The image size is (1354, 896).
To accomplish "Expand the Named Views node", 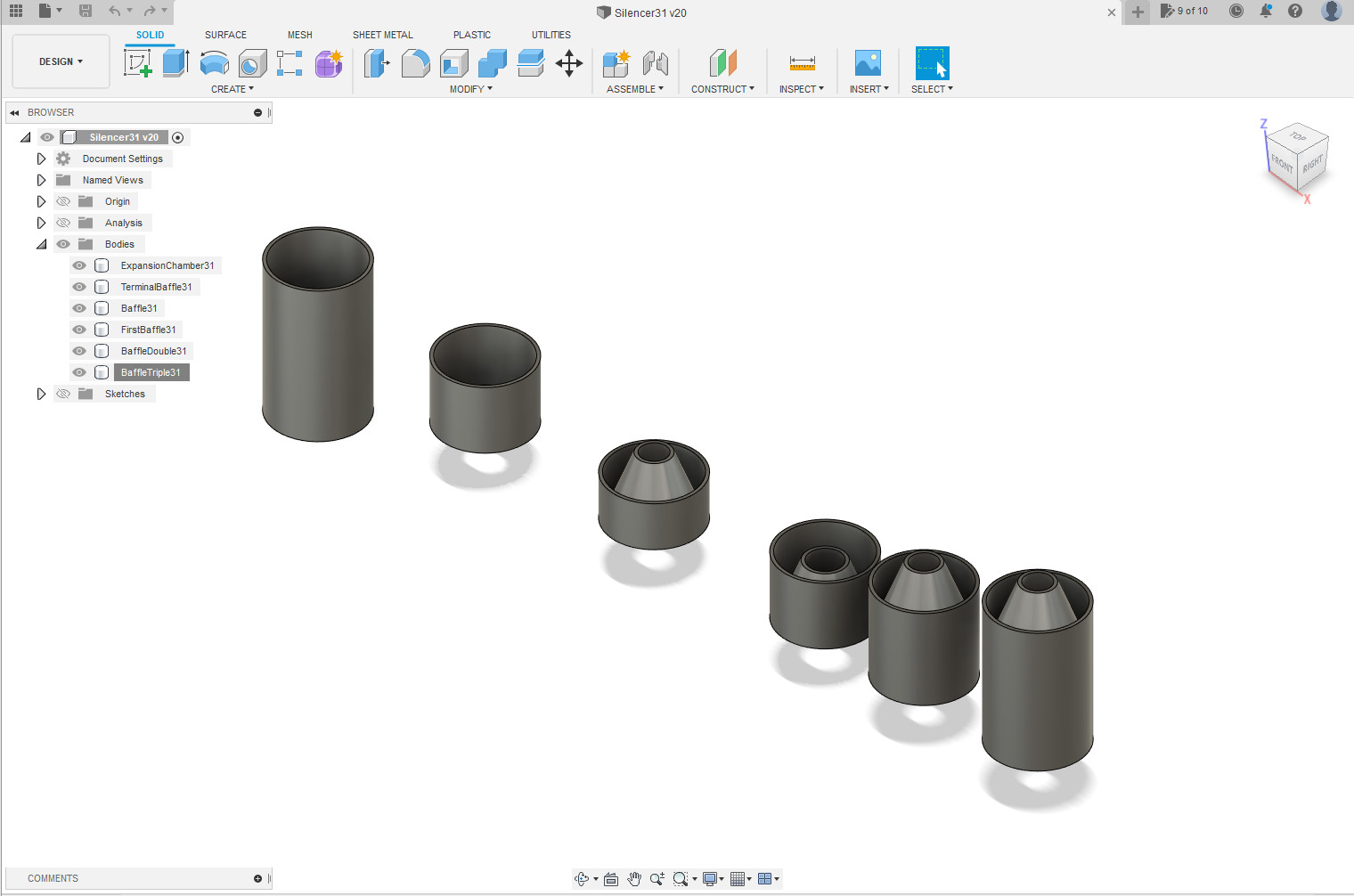I will point(41,180).
